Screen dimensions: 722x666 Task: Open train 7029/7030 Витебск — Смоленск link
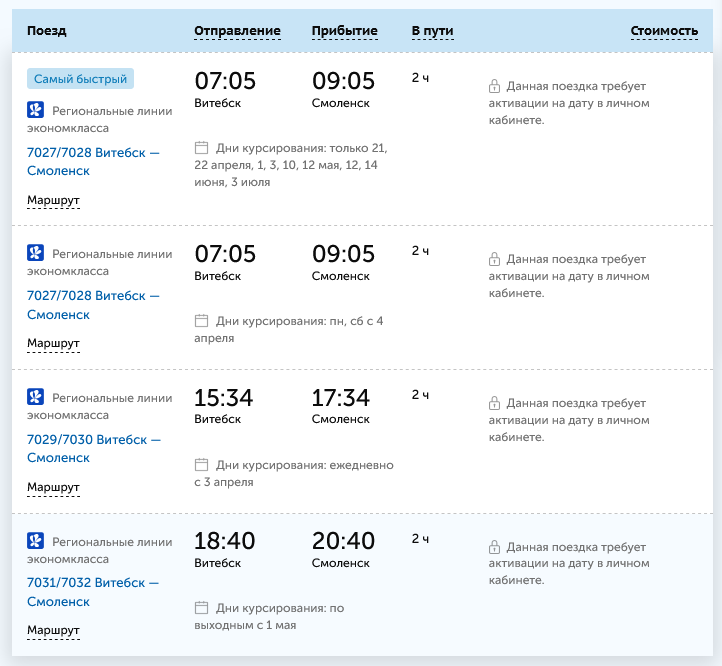click(93, 449)
